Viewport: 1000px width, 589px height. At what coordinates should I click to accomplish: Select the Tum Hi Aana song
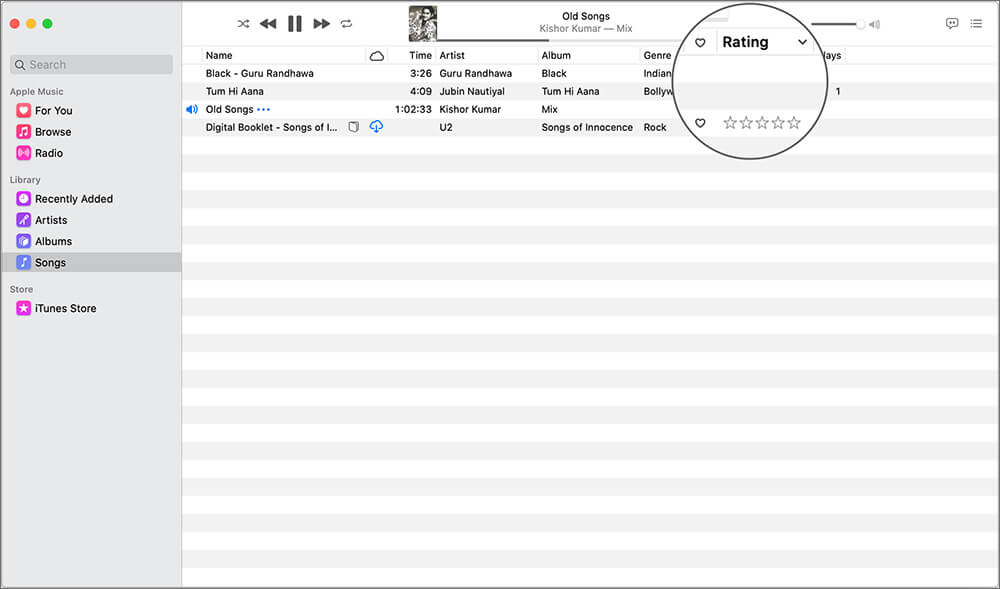click(235, 91)
